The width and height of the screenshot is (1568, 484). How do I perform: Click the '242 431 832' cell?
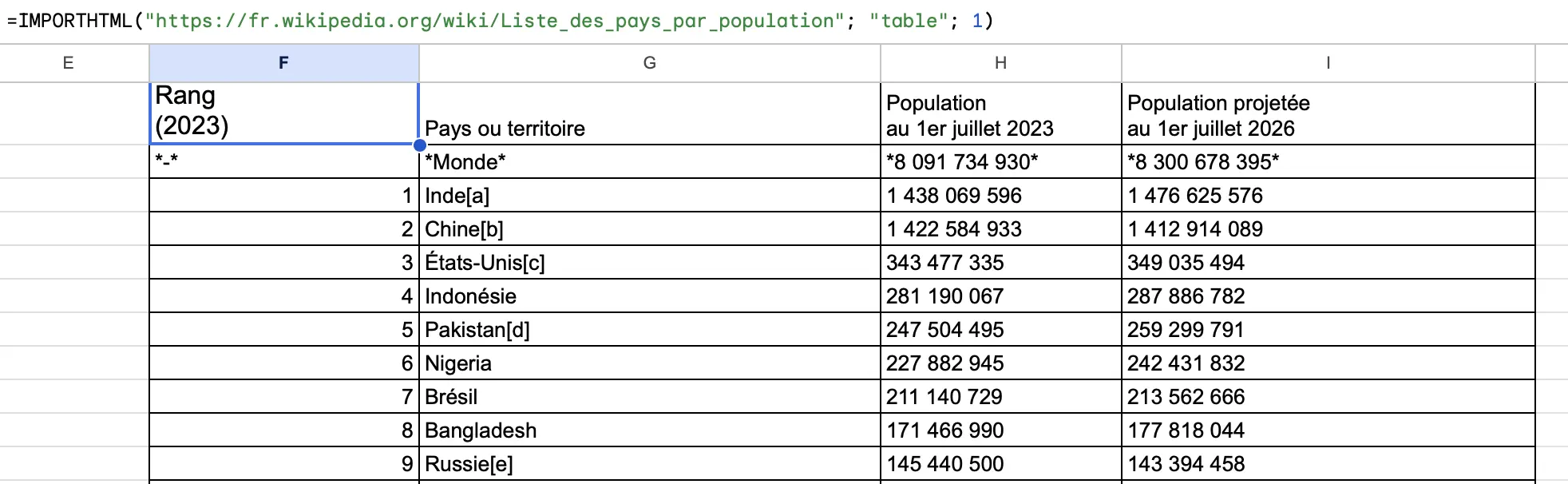[1328, 363]
